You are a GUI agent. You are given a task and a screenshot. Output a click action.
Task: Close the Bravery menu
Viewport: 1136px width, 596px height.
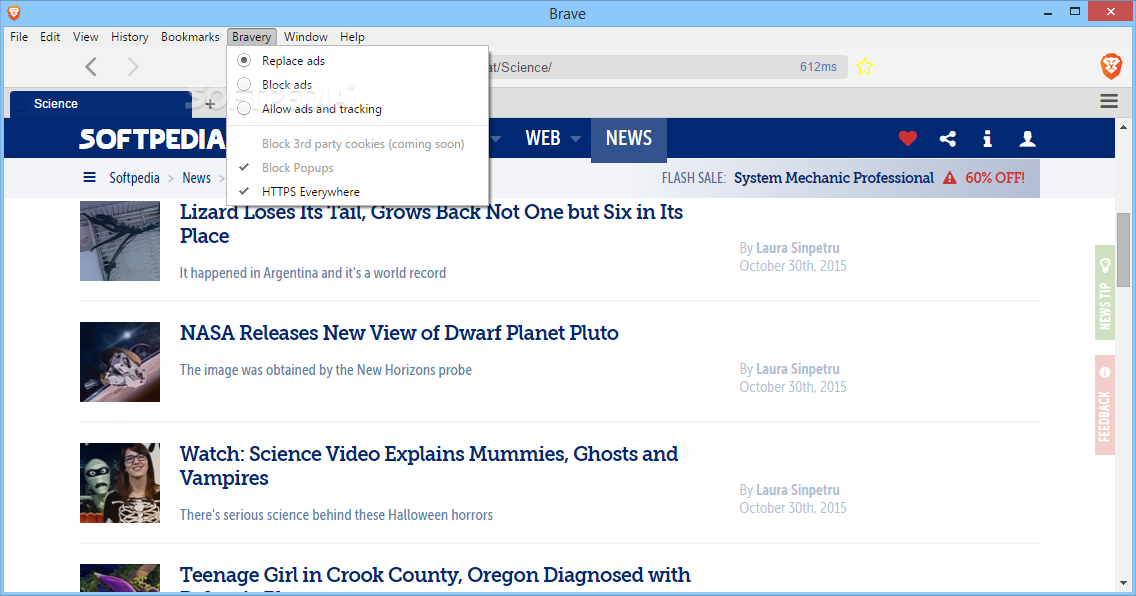point(251,37)
